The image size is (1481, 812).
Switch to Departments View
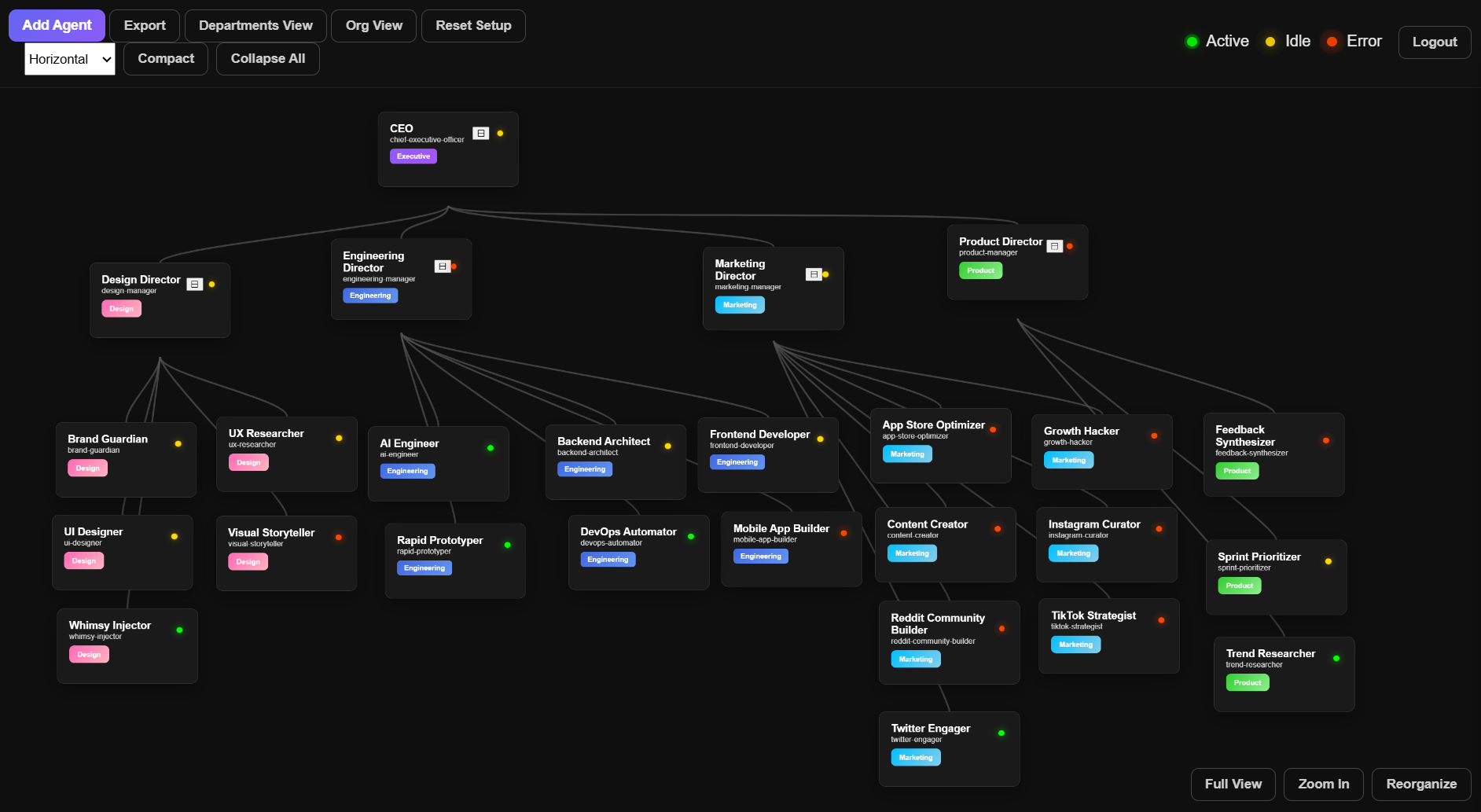click(x=255, y=26)
